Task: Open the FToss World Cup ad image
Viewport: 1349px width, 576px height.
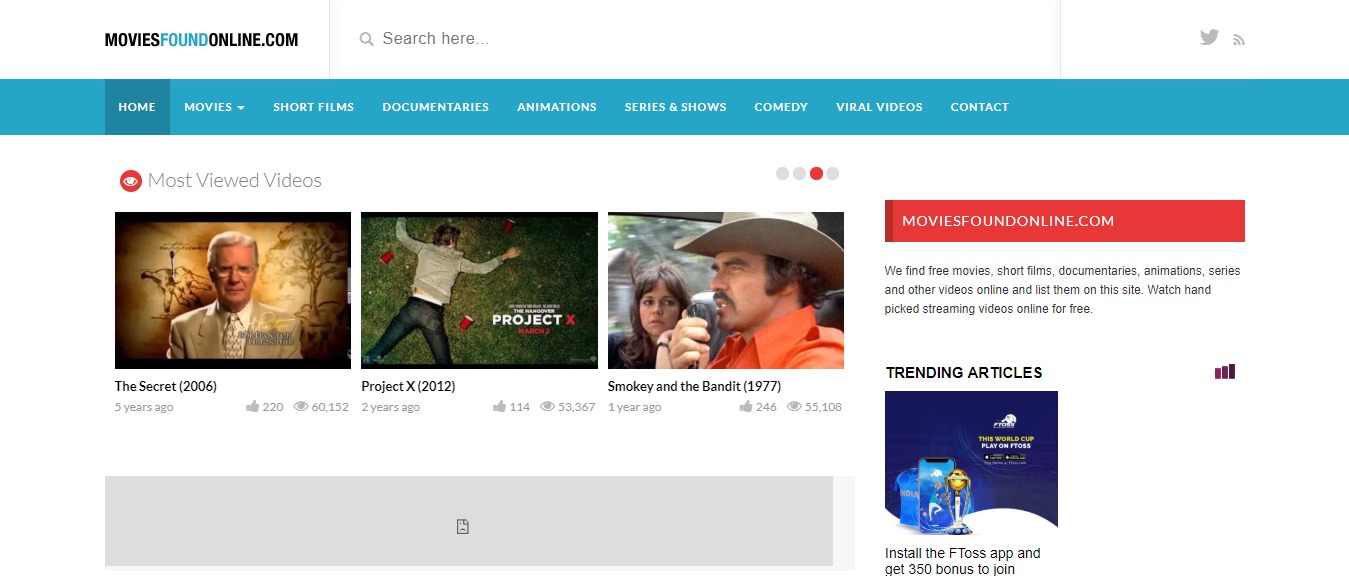Action: pyautogui.click(x=971, y=464)
